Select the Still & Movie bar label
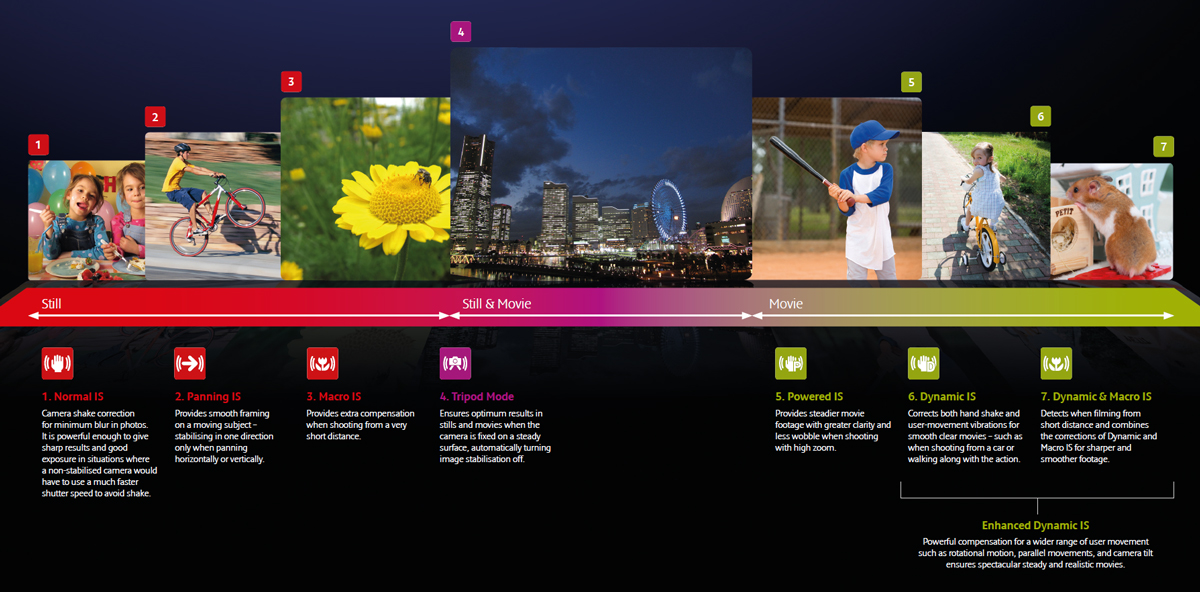Viewport: 1200px width, 592px height. [x=497, y=303]
